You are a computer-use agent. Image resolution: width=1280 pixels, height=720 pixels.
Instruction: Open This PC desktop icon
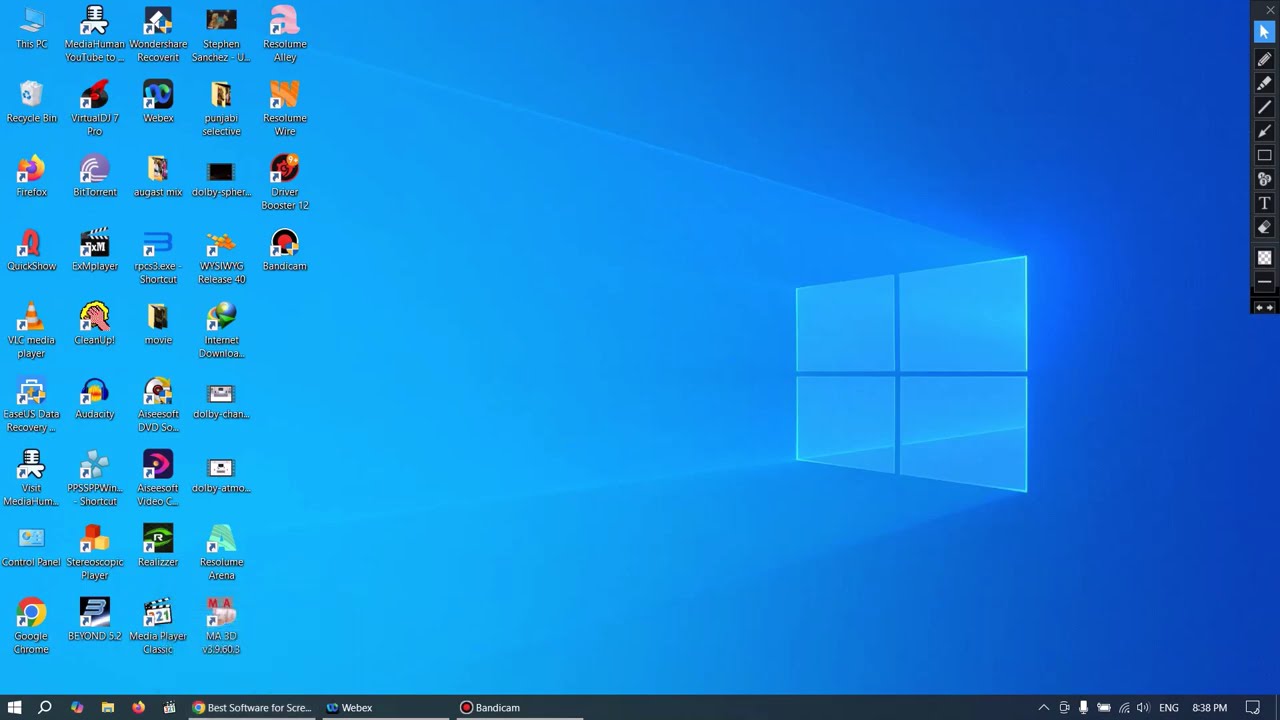click(31, 28)
